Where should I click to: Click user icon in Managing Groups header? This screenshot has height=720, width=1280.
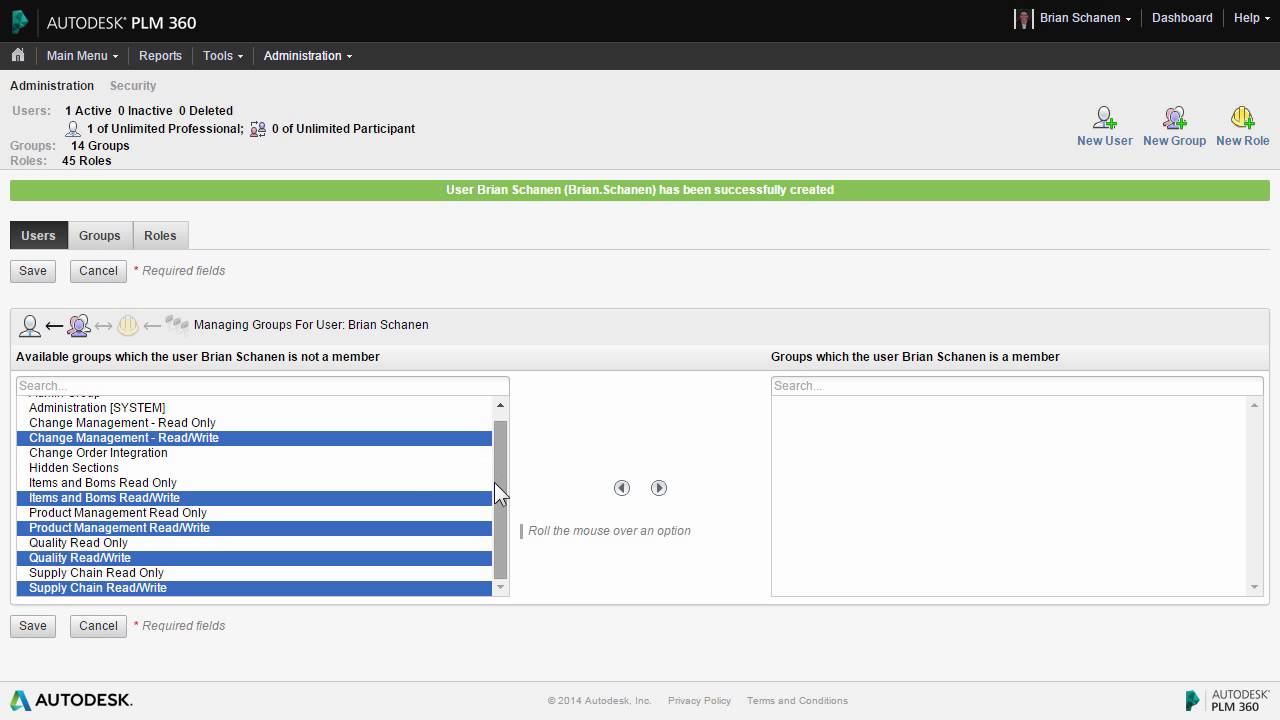click(30, 325)
